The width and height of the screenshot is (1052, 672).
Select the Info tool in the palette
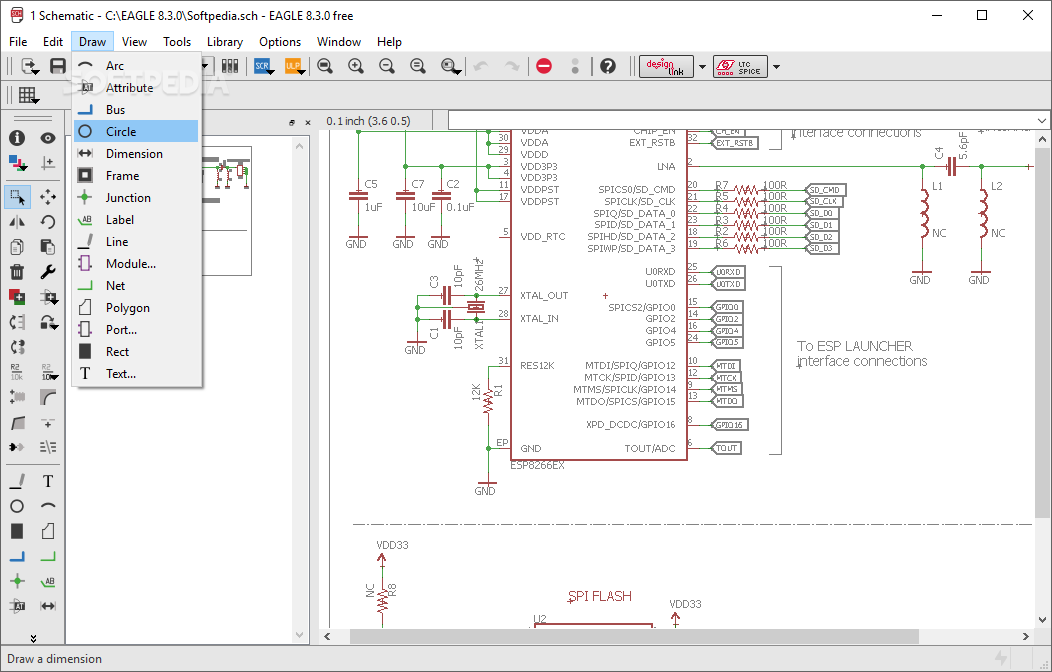click(17, 137)
